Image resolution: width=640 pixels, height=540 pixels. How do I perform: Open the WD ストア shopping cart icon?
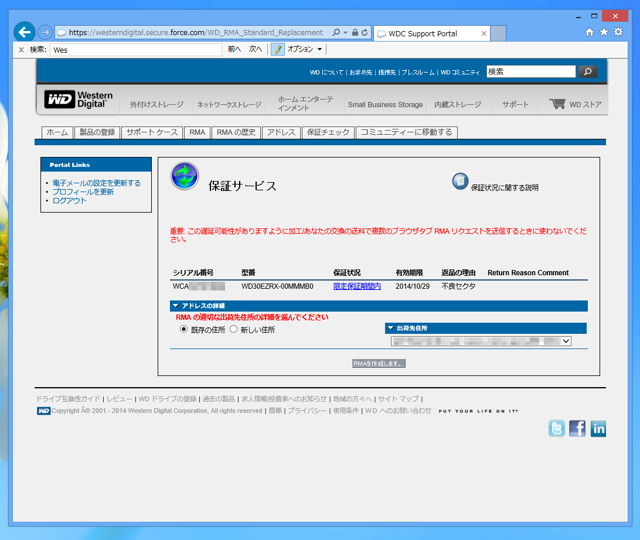click(557, 104)
